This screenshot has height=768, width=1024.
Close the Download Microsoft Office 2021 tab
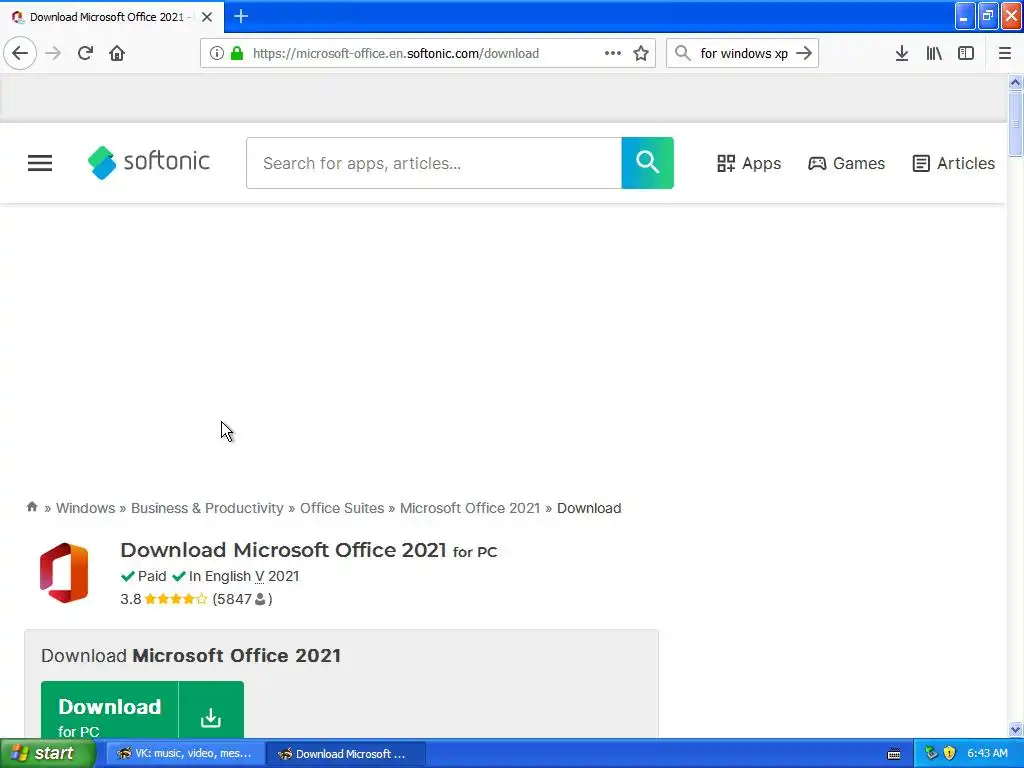pyautogui.click(x=207, y=17)
